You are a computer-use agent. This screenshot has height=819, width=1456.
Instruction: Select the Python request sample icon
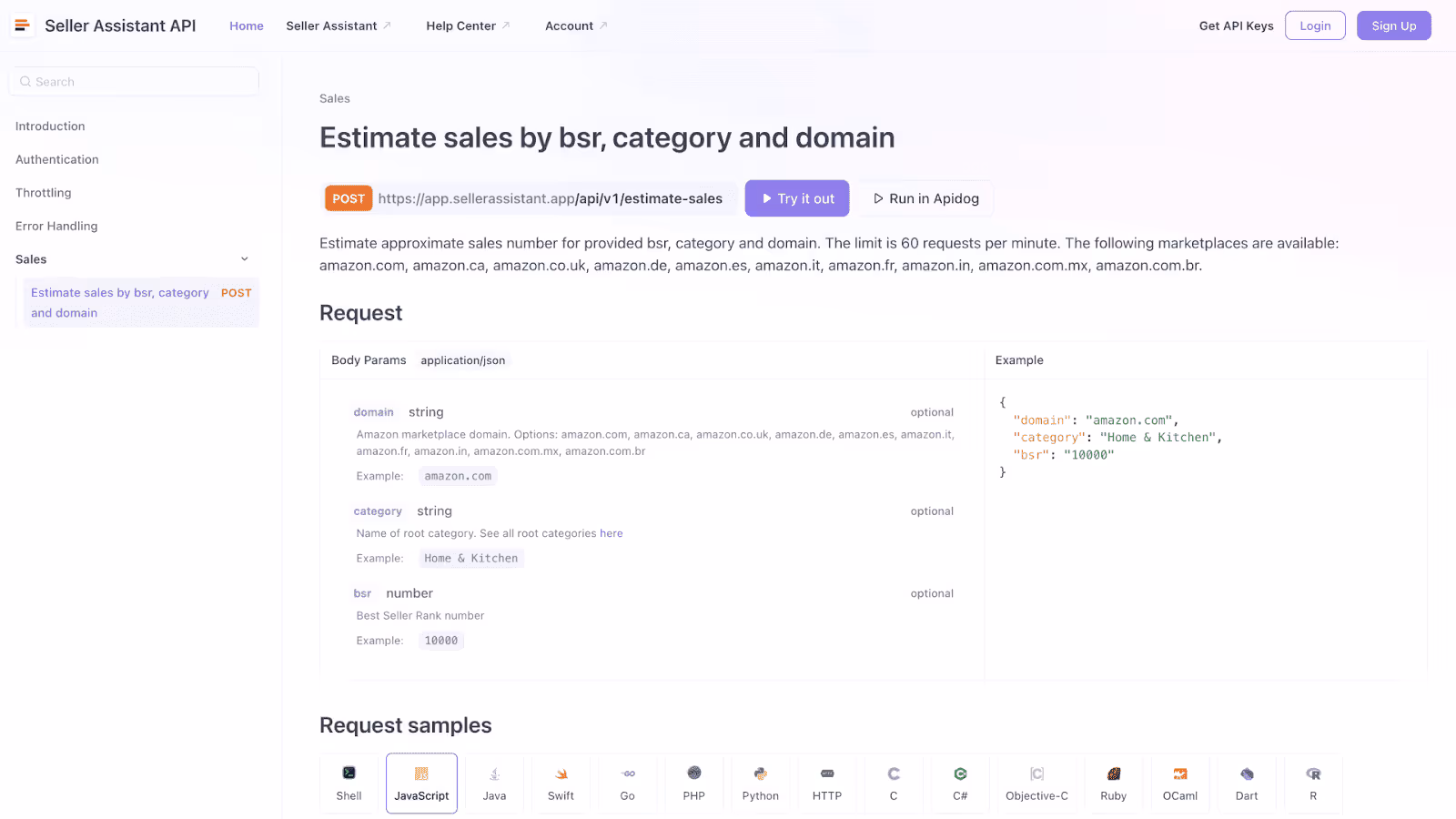(761, 773)
